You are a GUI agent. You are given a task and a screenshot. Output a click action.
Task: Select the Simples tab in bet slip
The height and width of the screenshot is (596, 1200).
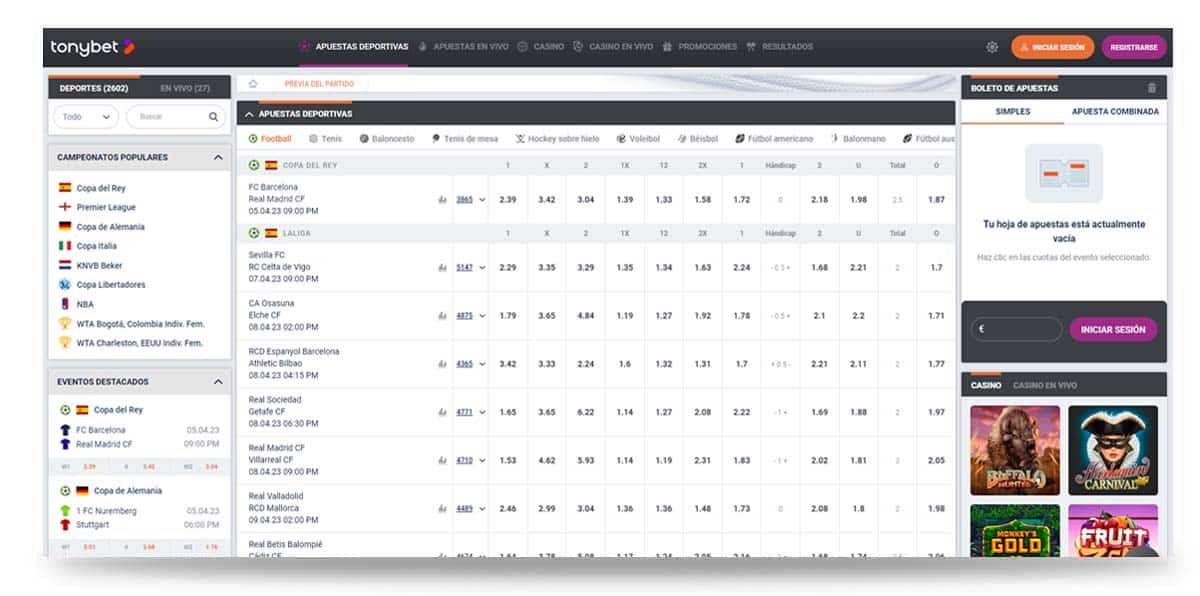[x=1013, y=112]
